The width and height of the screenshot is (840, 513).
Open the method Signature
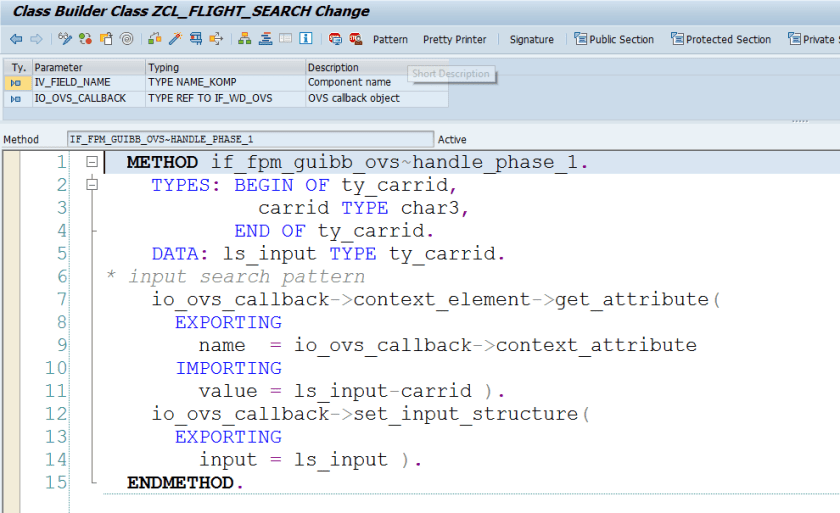click(531, 40)
